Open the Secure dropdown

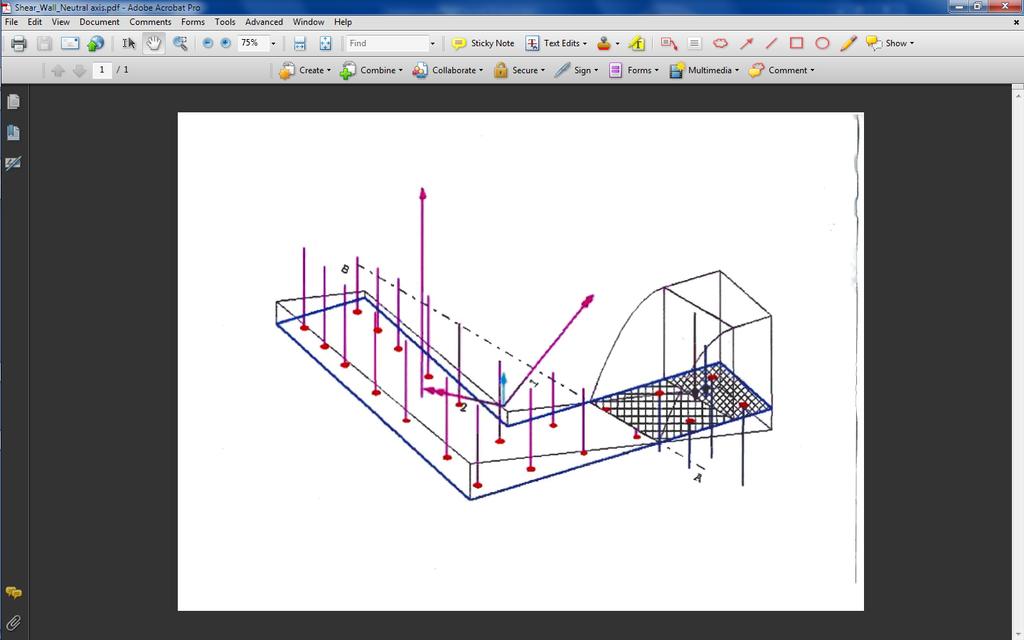(x=519, y=71)
